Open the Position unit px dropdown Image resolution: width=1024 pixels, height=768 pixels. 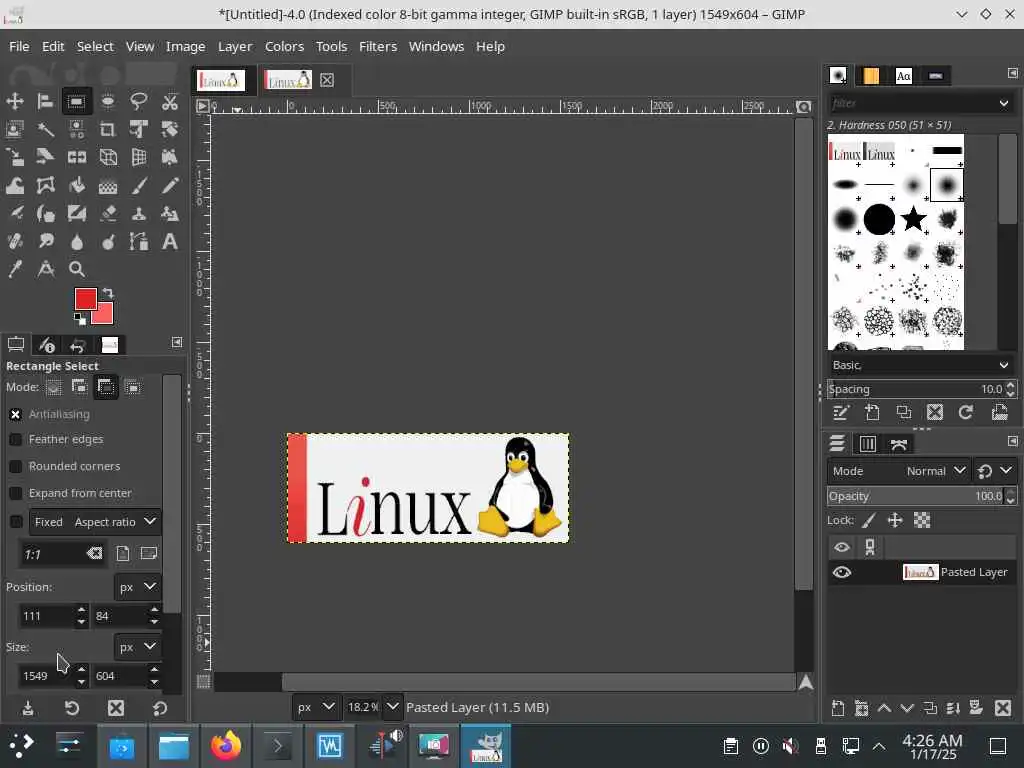point(137,586)
